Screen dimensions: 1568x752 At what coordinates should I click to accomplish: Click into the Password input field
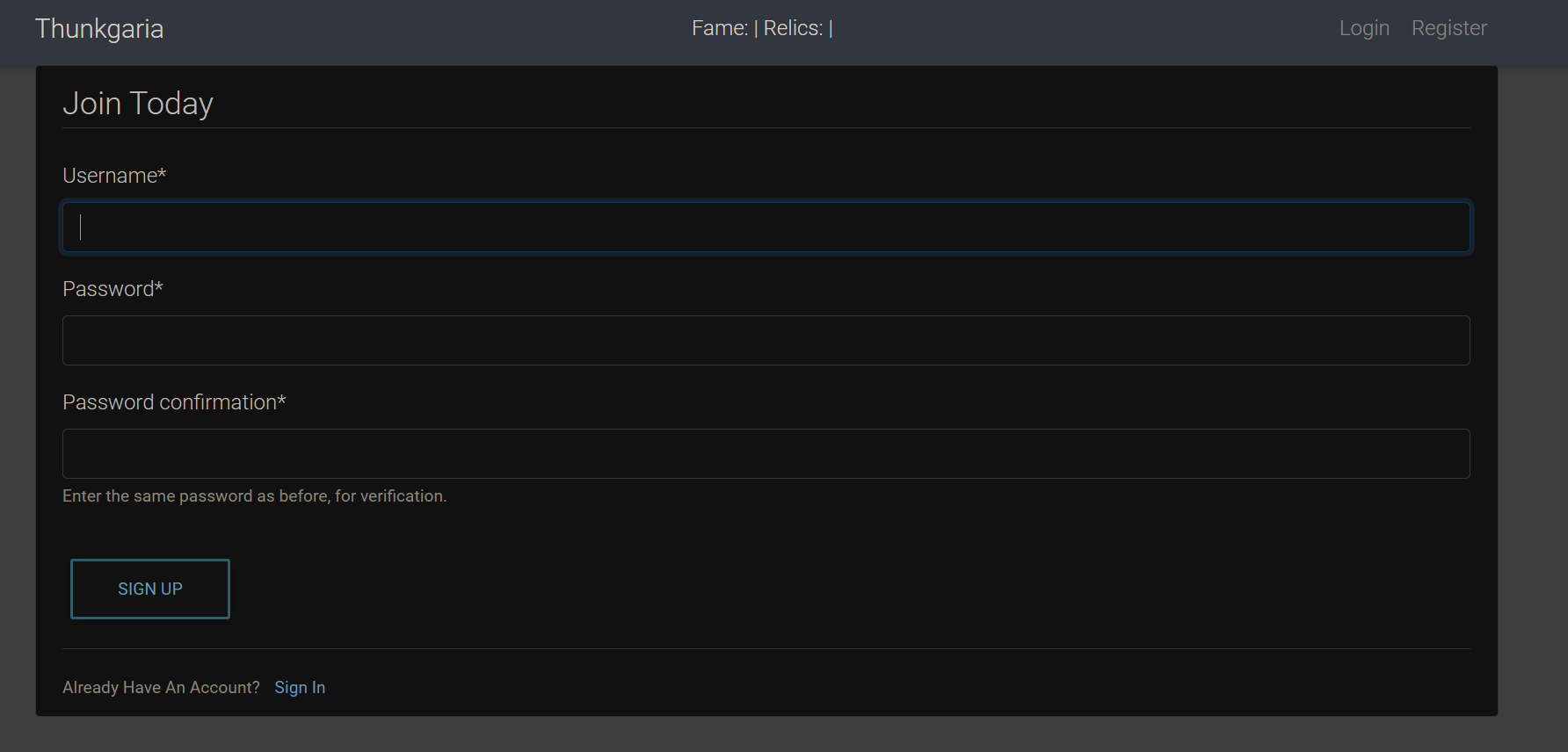click(x=766, y=340)
